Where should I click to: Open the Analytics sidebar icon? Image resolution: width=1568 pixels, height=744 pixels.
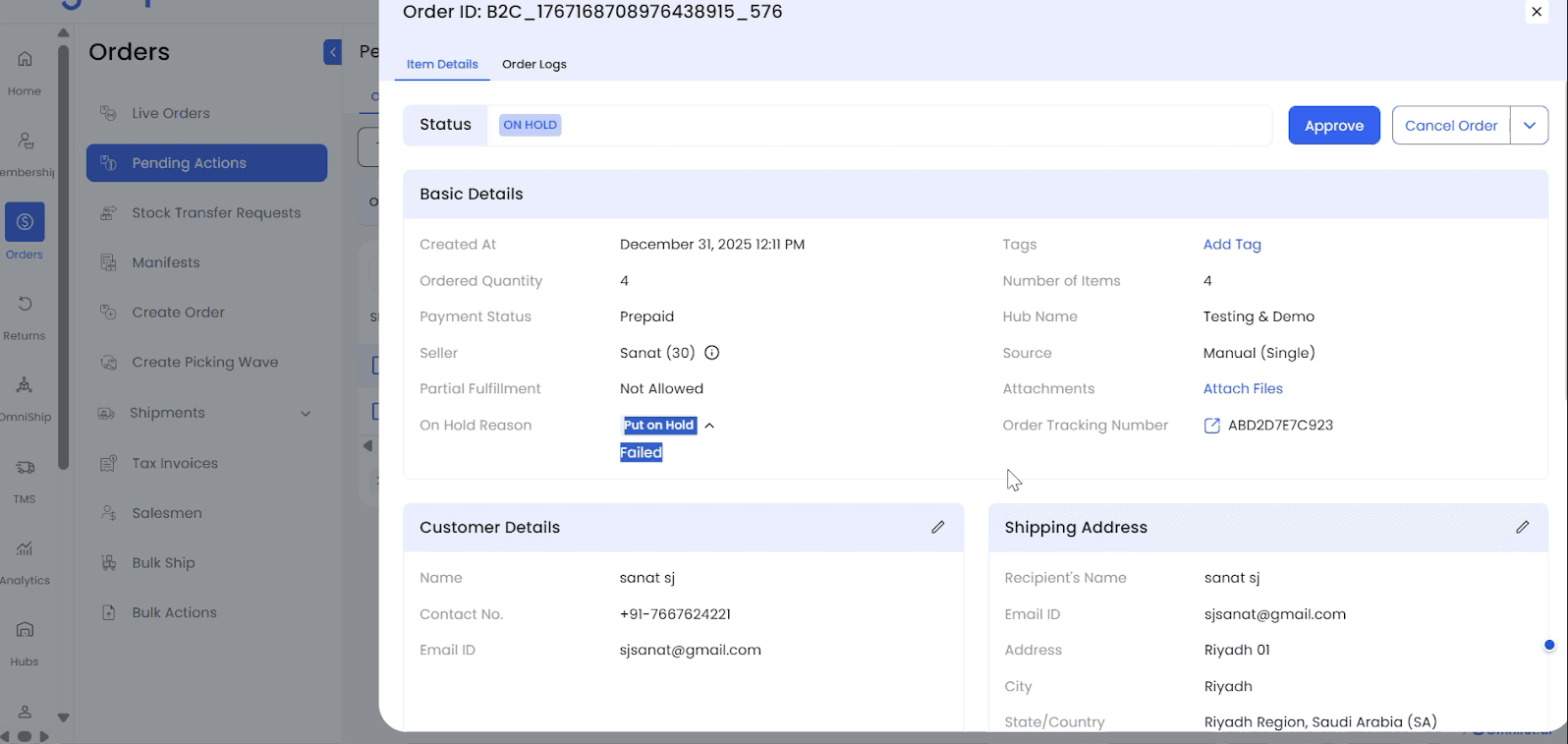point(25,548)
